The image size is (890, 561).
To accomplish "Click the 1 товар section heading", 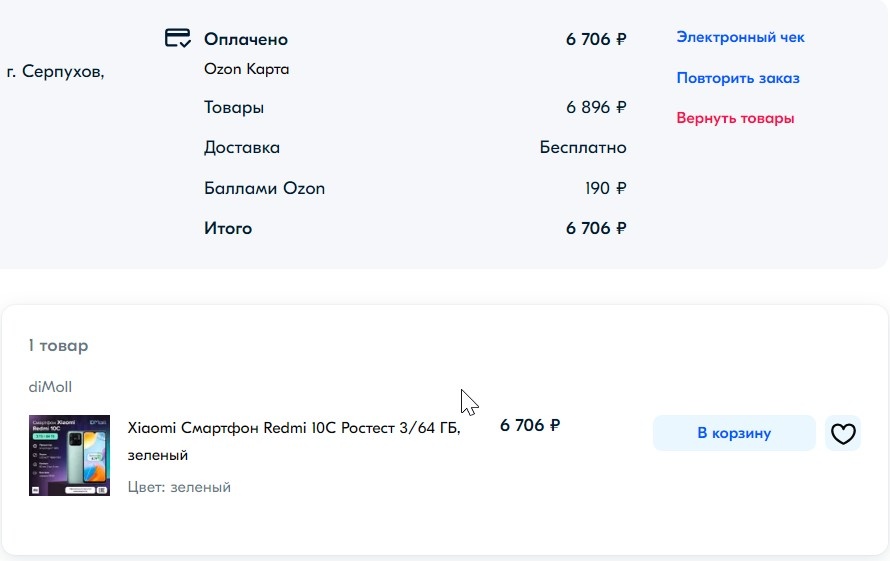I will pos(58,346).
